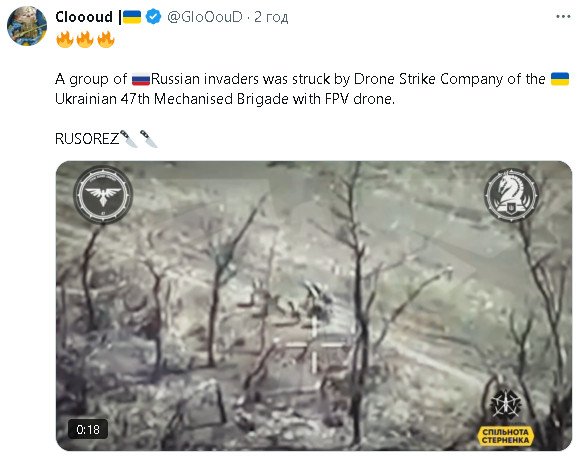Click the trident snowflake logo above the badge
This screenshot has width=586, height=460.
tap(506, 404)
